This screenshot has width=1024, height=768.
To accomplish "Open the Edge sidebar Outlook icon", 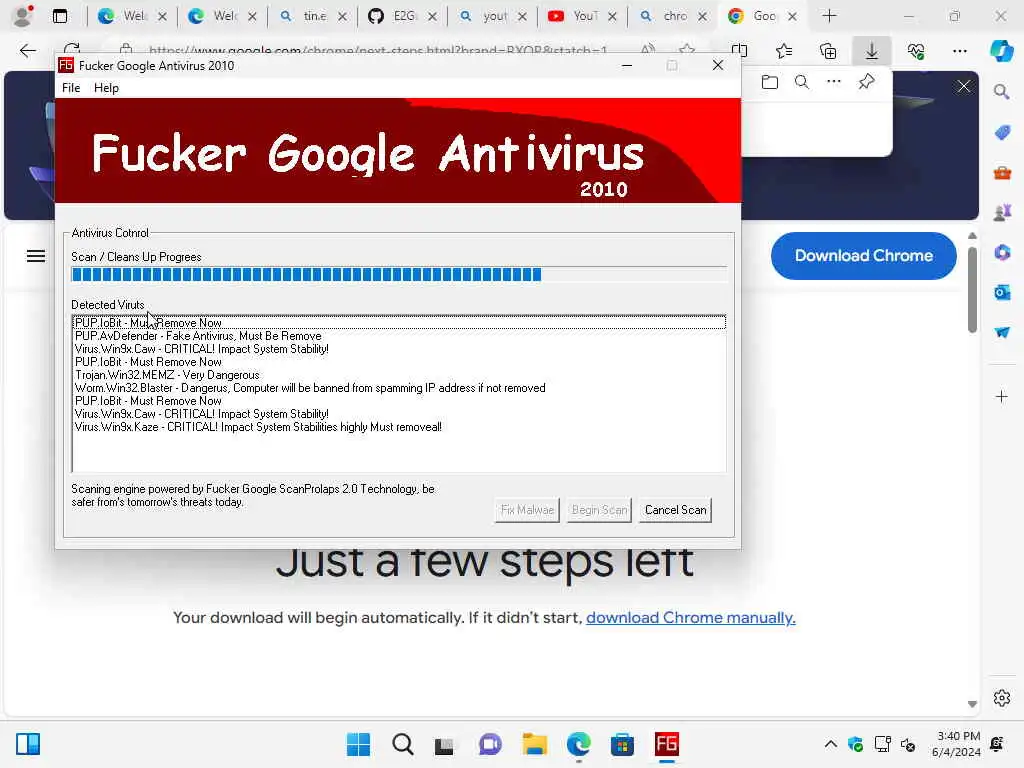I will pyautogui.click(x=1002, y=293).
